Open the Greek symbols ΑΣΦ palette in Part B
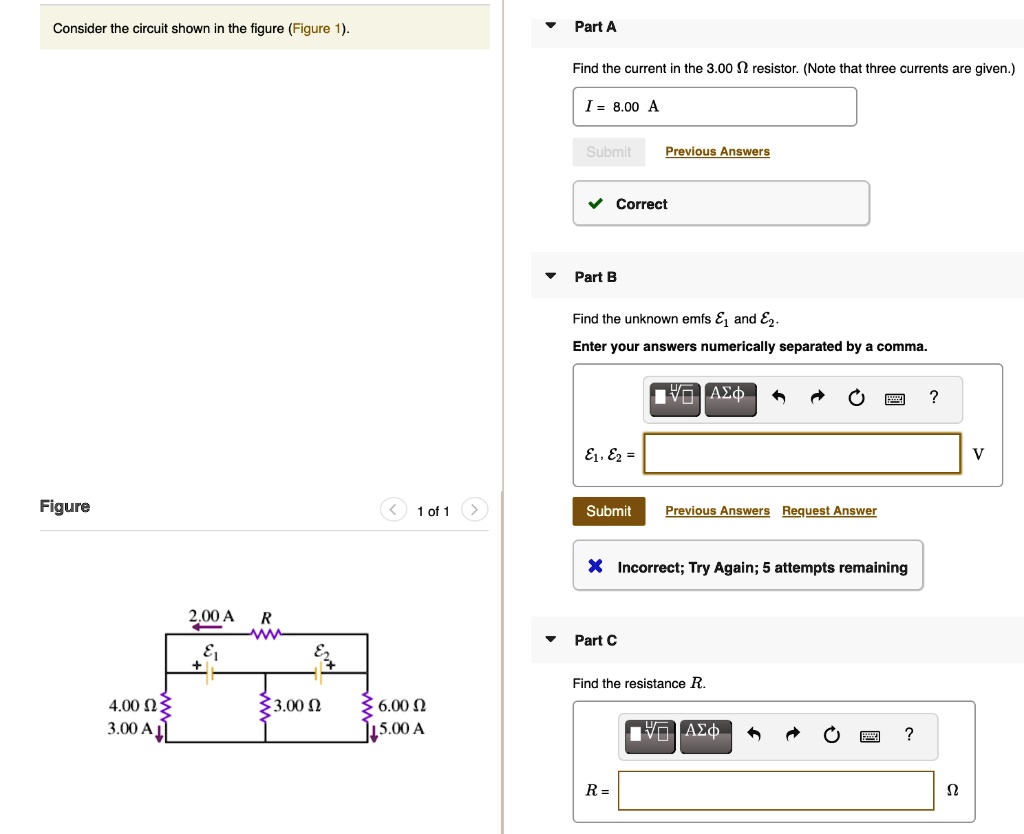The height and width of the screenshot is (834, 1024). tap(730, 397)
